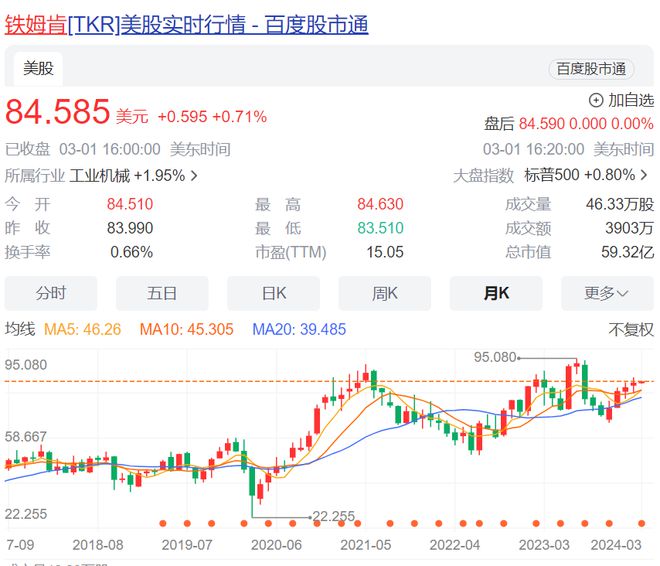
Task: Switch chart to 周K view
Action: point(385,293)
